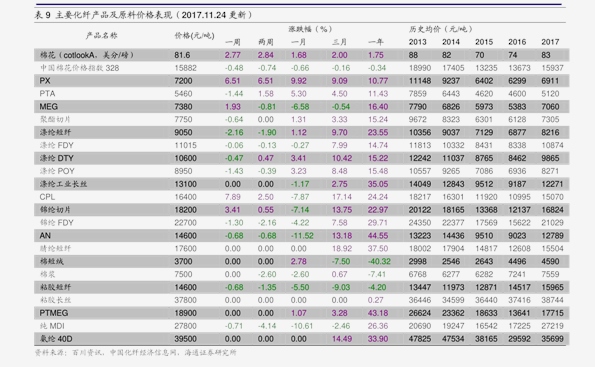
Task: Select the AN product name
Action: [45, 236]
